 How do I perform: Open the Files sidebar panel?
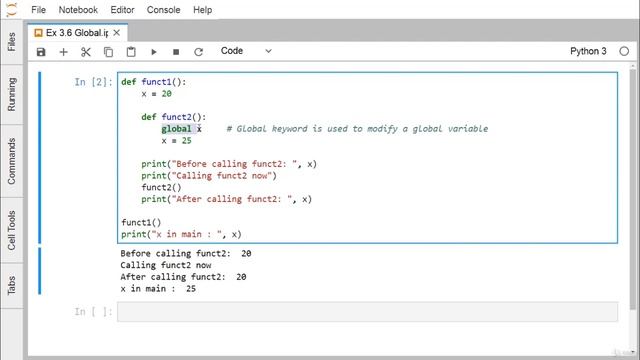11,42
